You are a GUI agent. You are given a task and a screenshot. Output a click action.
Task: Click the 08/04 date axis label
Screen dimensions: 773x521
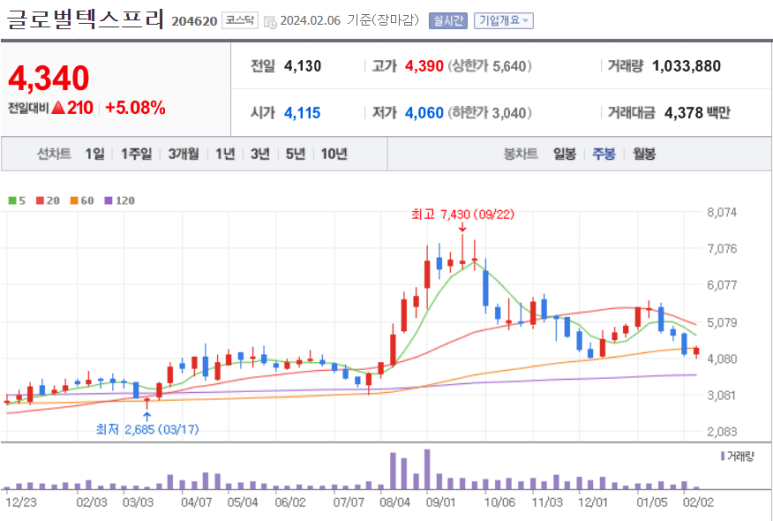[x=395, y=502]
